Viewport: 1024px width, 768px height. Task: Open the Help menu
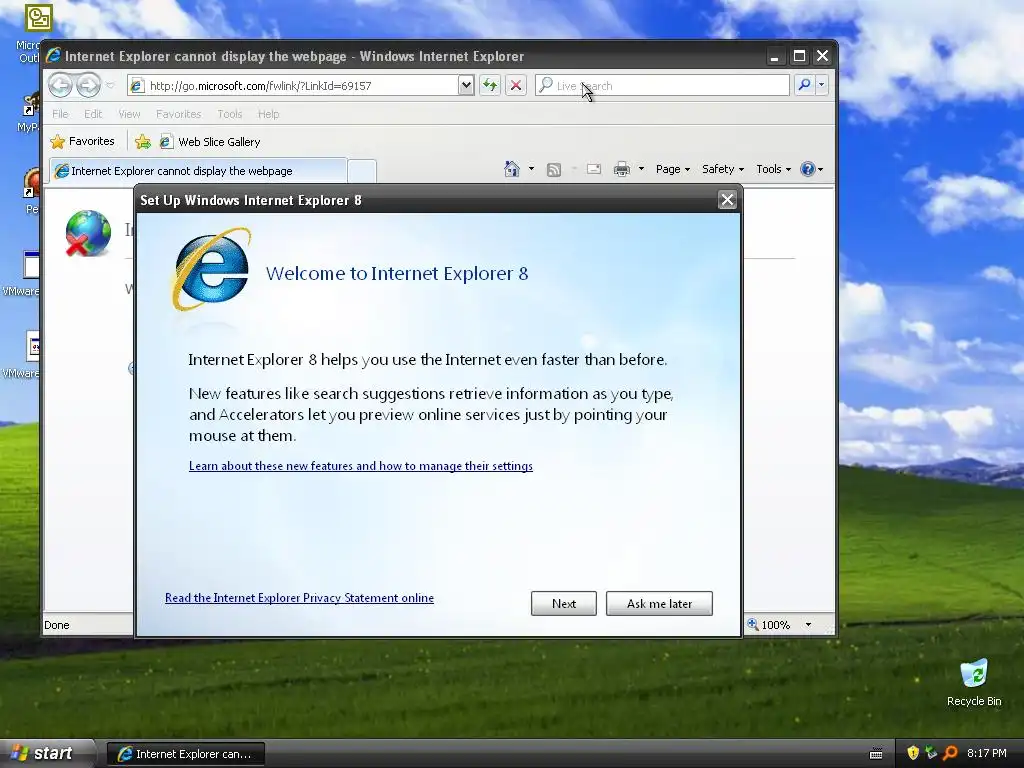pos(268,114)
